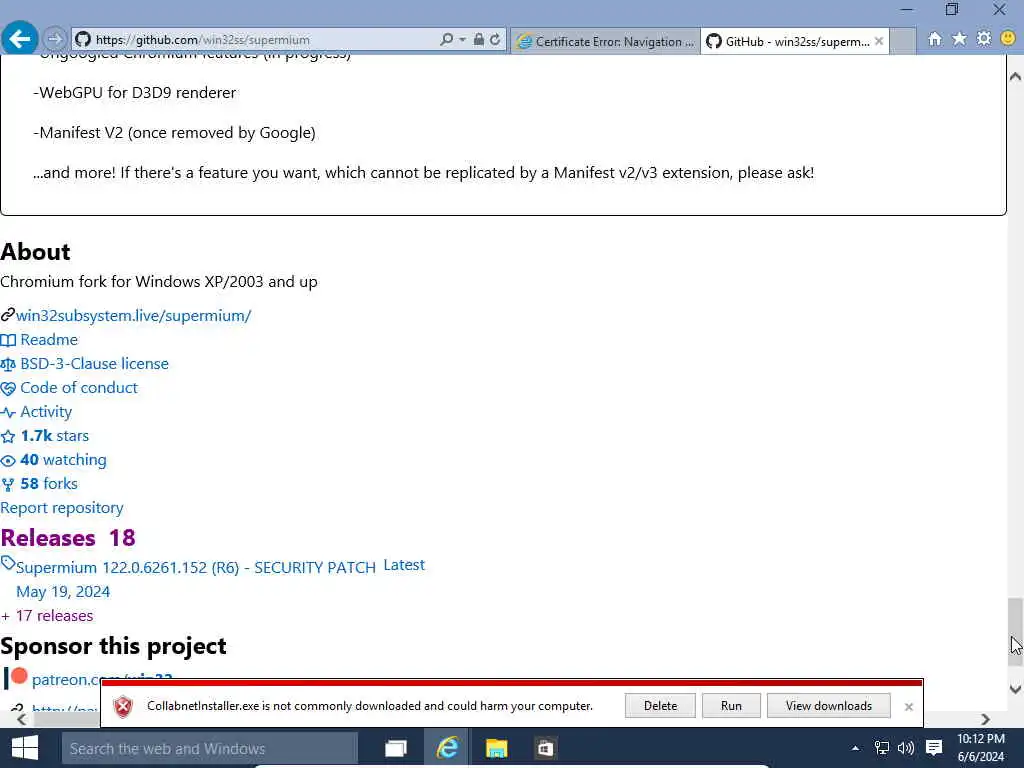Image resolution: width=1024 pixels, height=768 pixels.
Task: Go to the browser home page icon
Action: [935, 39]
